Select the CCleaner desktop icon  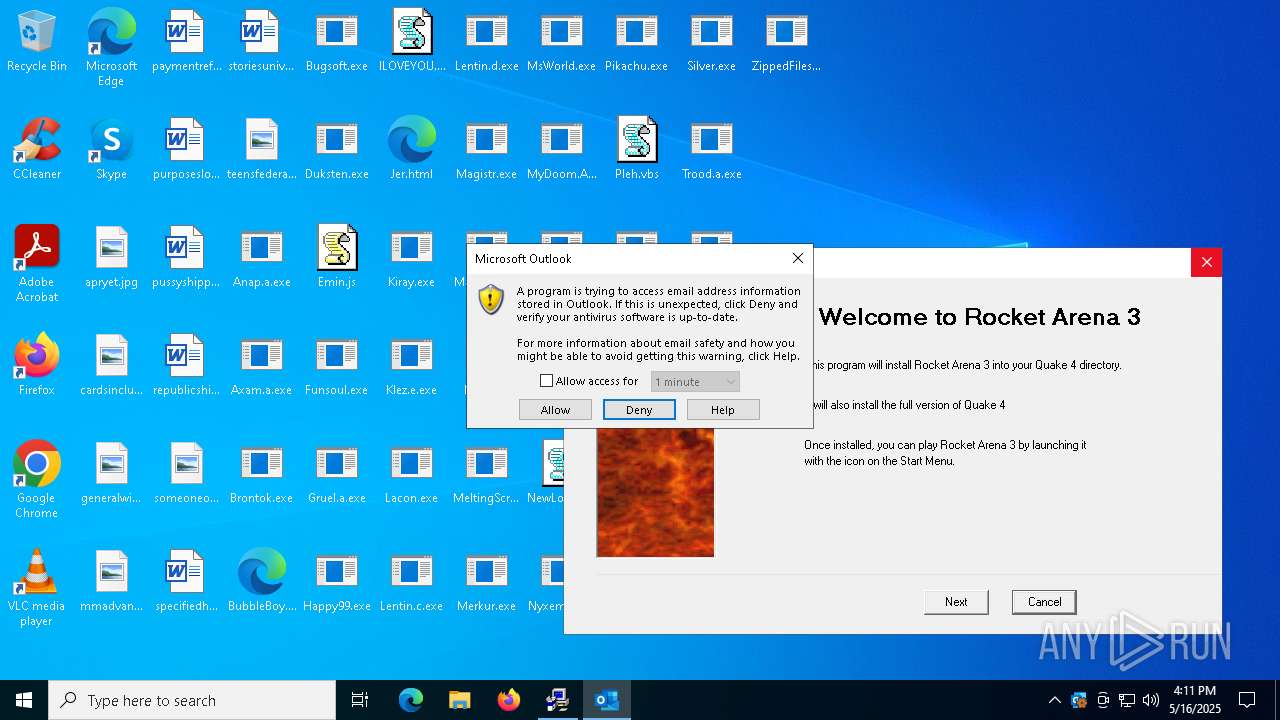(37, 149)
